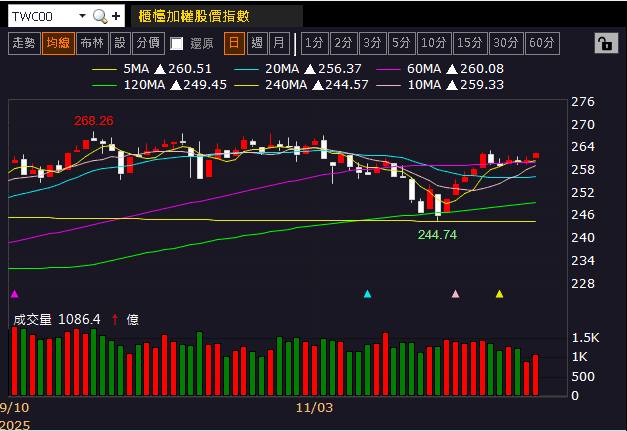
Task: Click the 5MA legend color line
Action: [x=104, y=70]
